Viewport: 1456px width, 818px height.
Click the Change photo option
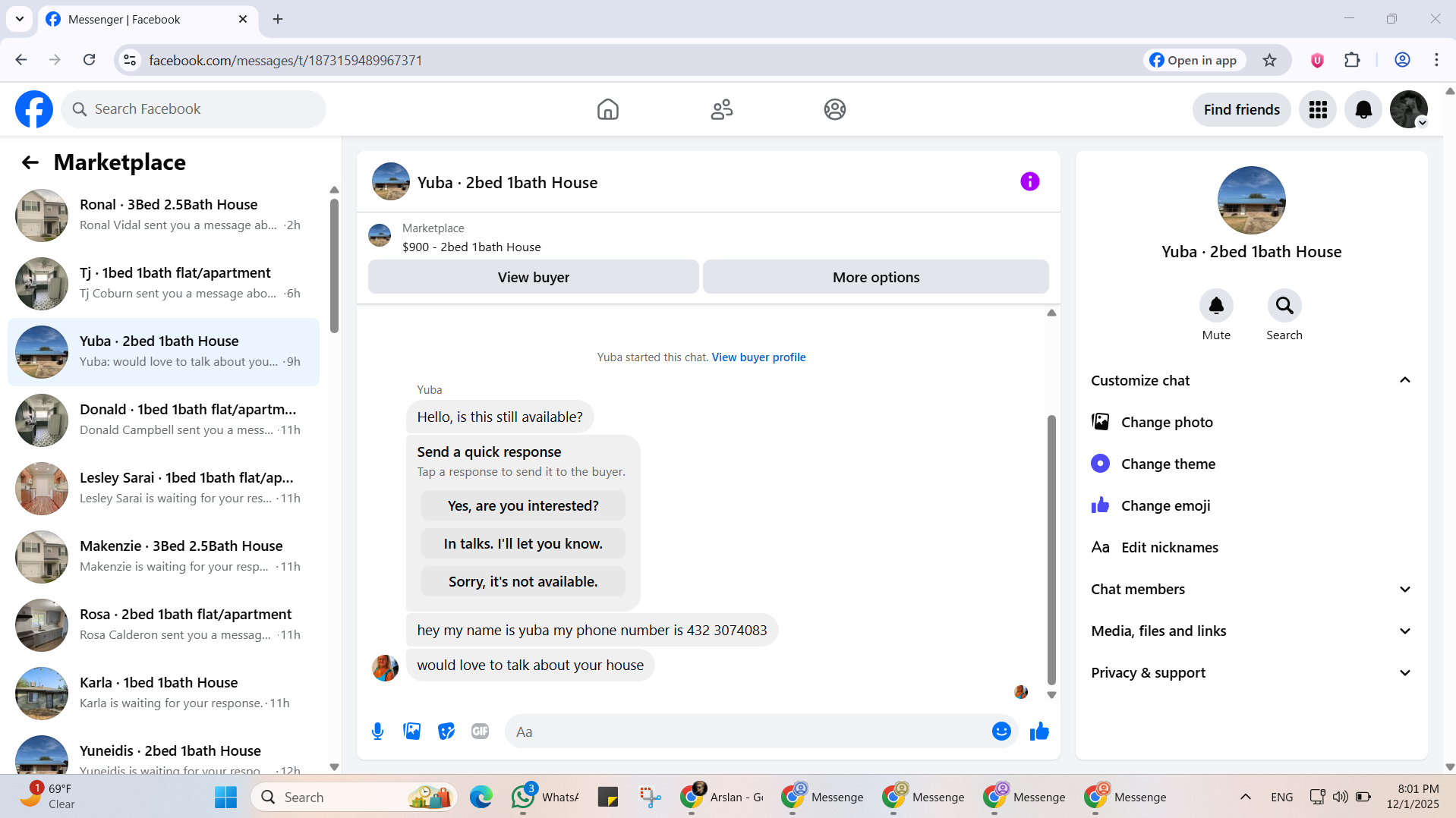pos(1251,422)
